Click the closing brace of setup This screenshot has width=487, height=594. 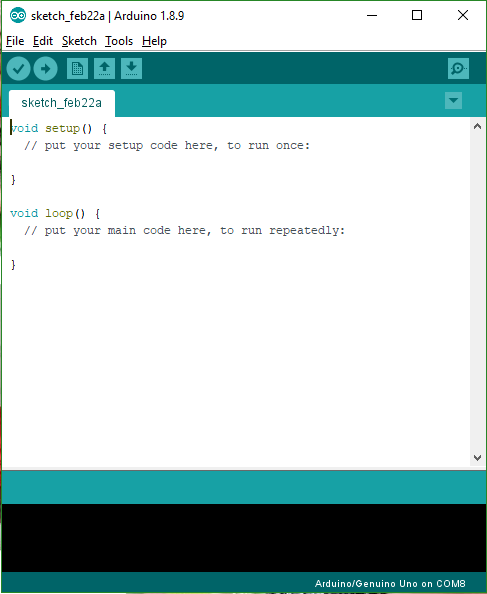[13, 179]
